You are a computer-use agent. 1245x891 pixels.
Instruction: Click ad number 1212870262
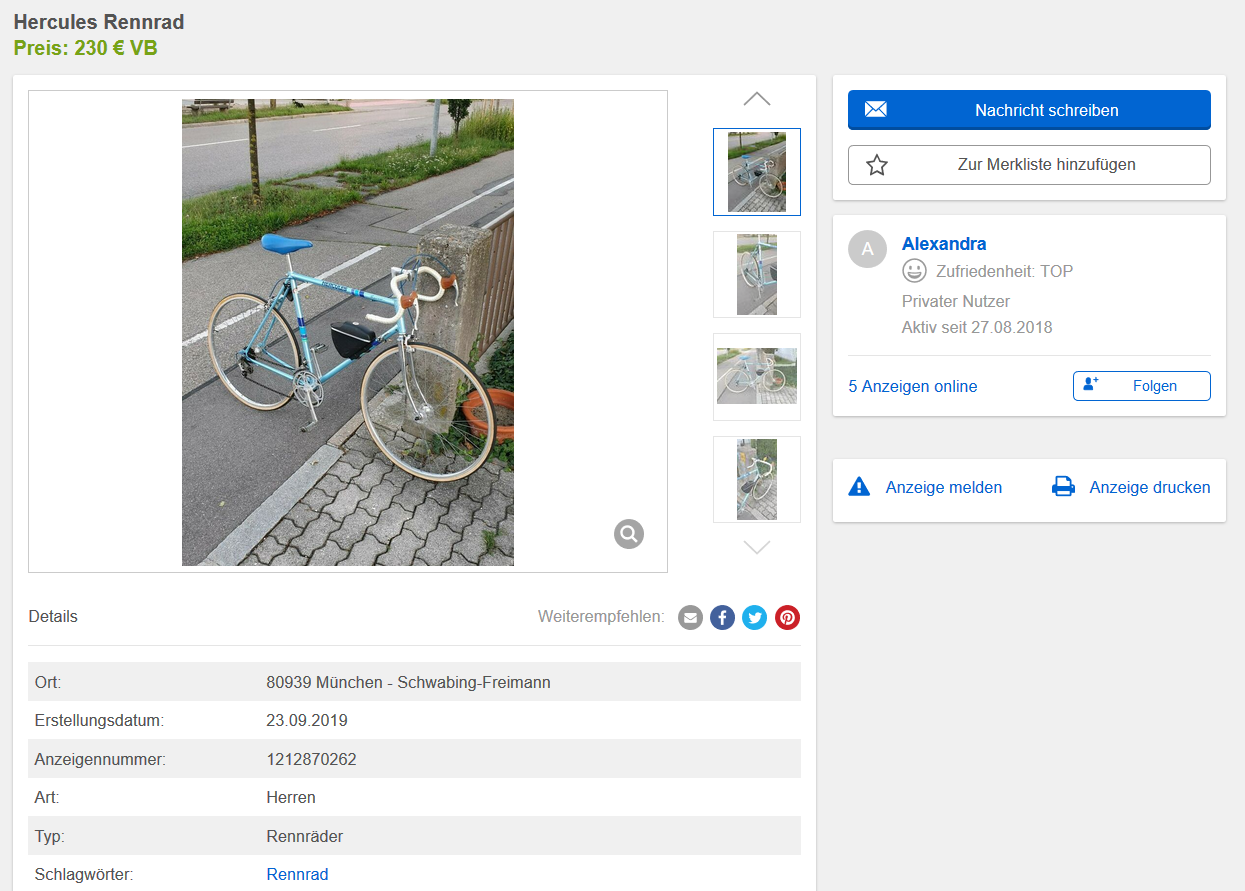pyautogui.click(x=311, y=759)
